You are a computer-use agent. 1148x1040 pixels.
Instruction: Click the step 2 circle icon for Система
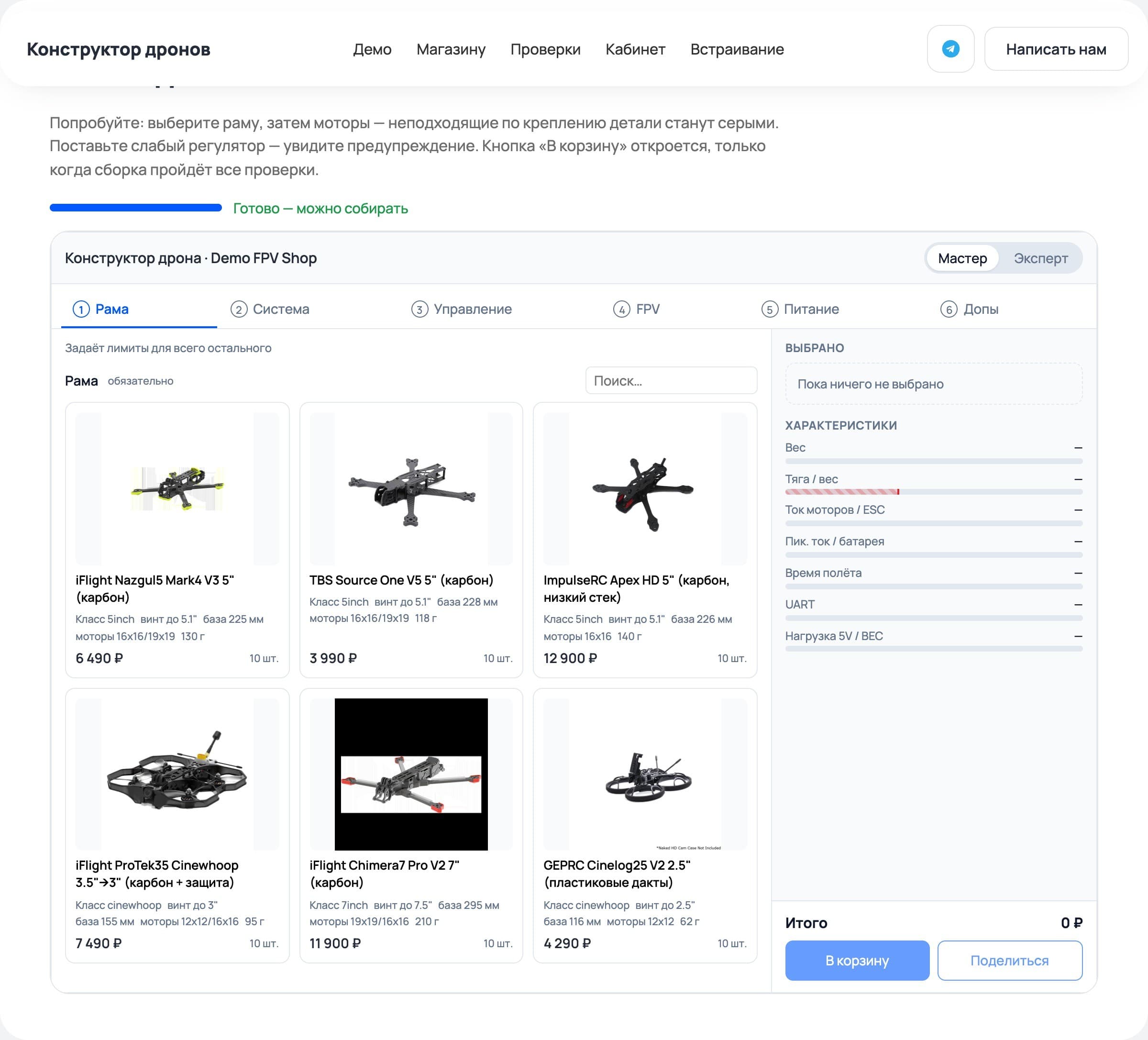coord(239,309)
